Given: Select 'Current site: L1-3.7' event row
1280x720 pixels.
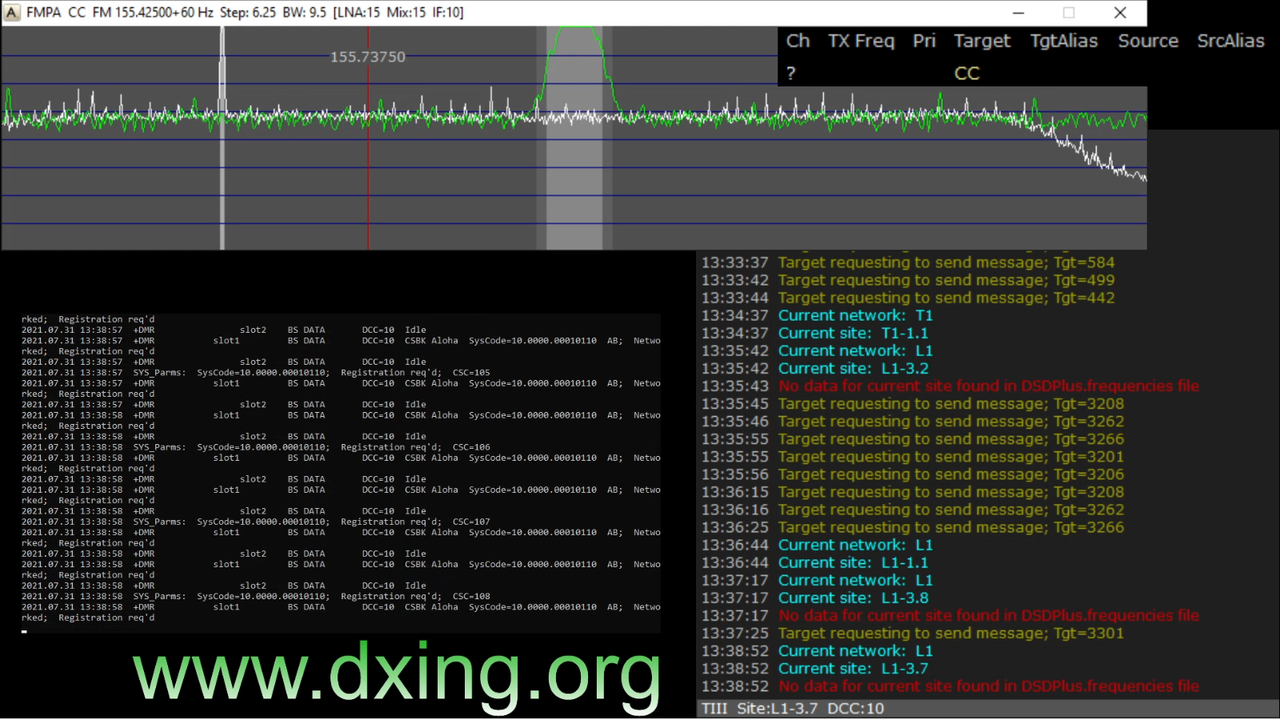Looking at the screenshot, I should (x=815, y=669).
